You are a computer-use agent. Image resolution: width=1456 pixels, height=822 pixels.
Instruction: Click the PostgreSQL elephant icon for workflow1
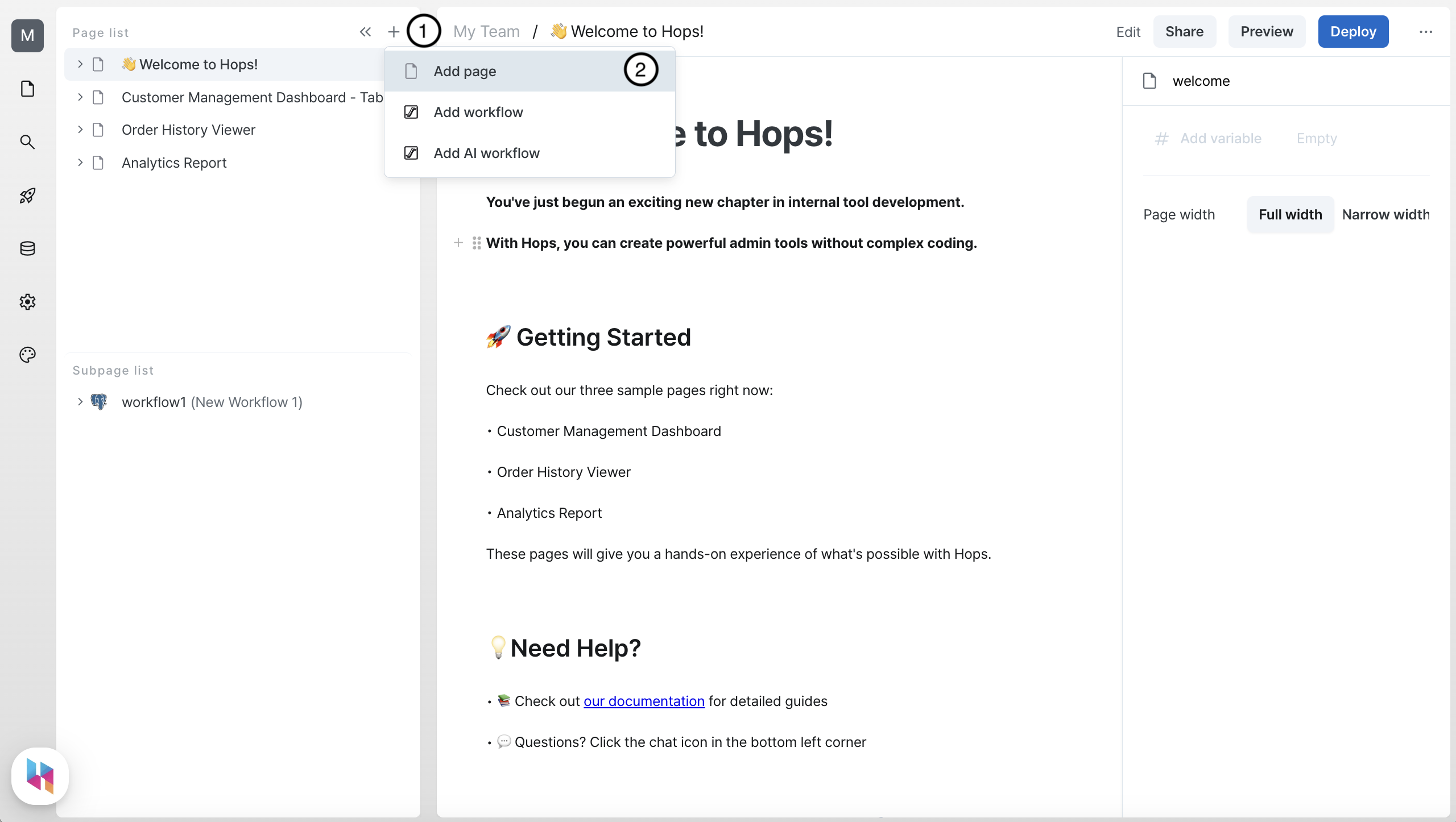pos(99,402)
